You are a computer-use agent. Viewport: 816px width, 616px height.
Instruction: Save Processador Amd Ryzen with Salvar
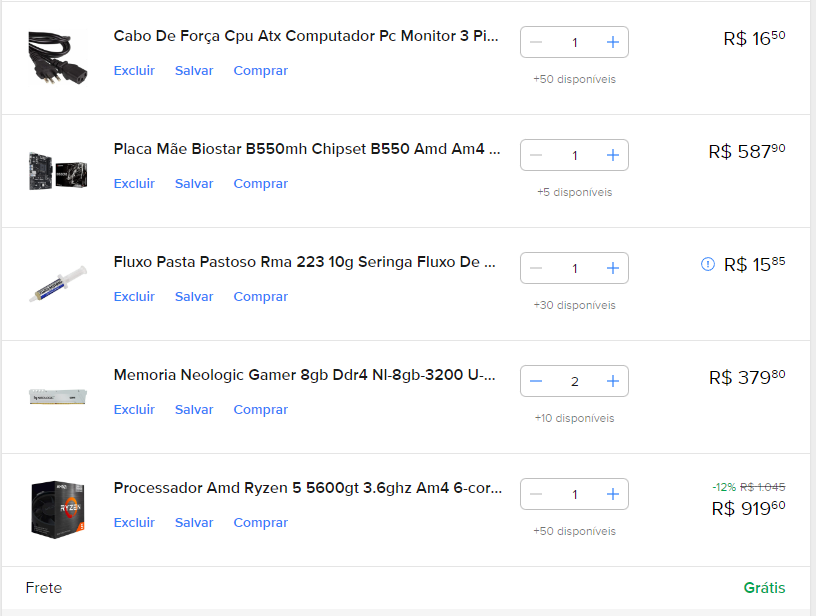194,522
